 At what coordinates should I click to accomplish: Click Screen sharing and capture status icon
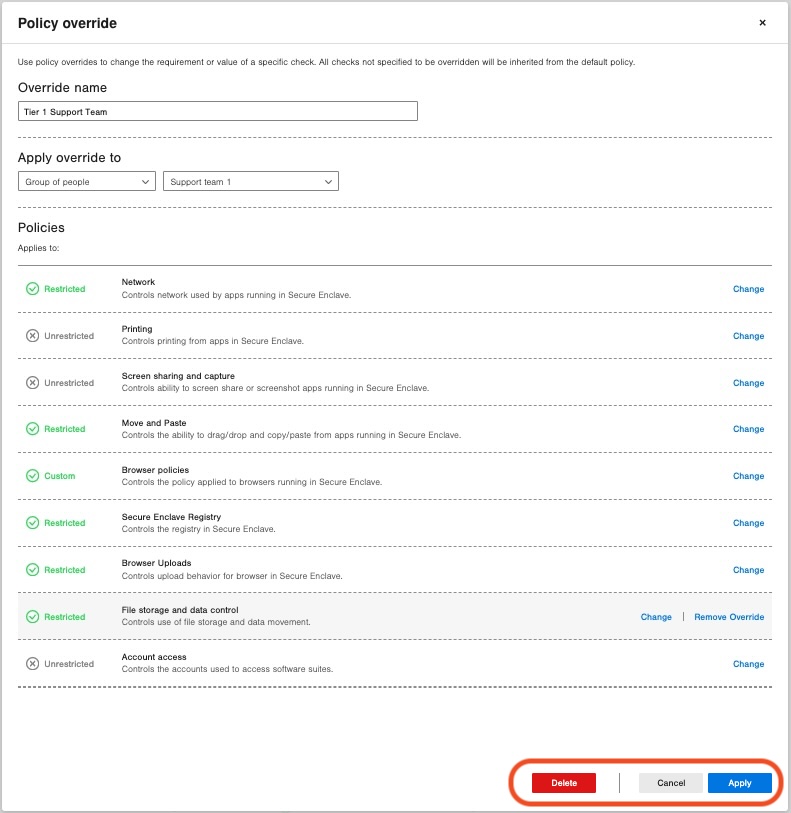pyautogui.click(x=33, y=383)
